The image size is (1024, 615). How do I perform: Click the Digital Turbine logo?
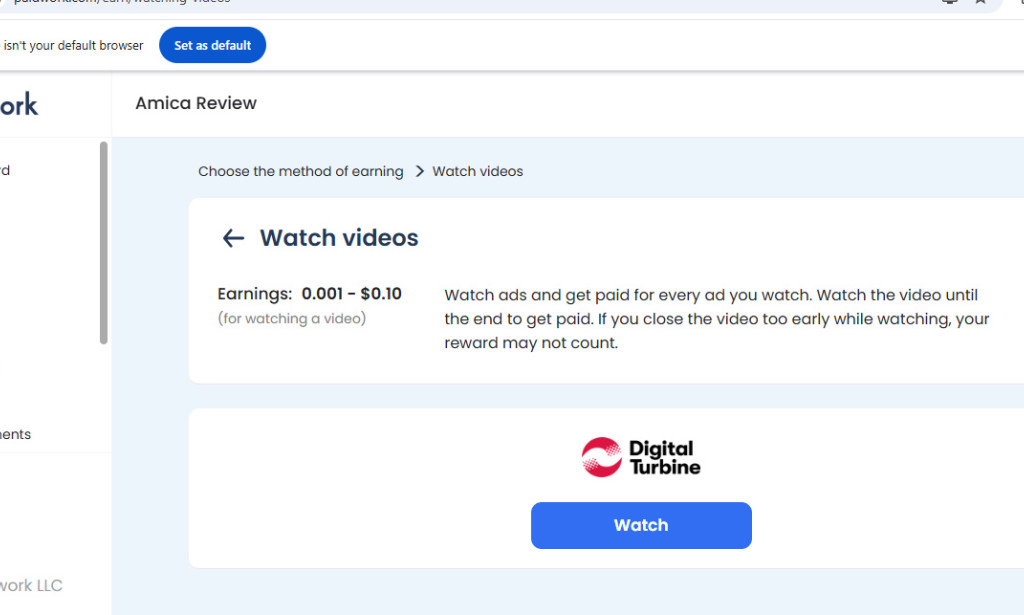pyautogui.click(x=640, y=456)
